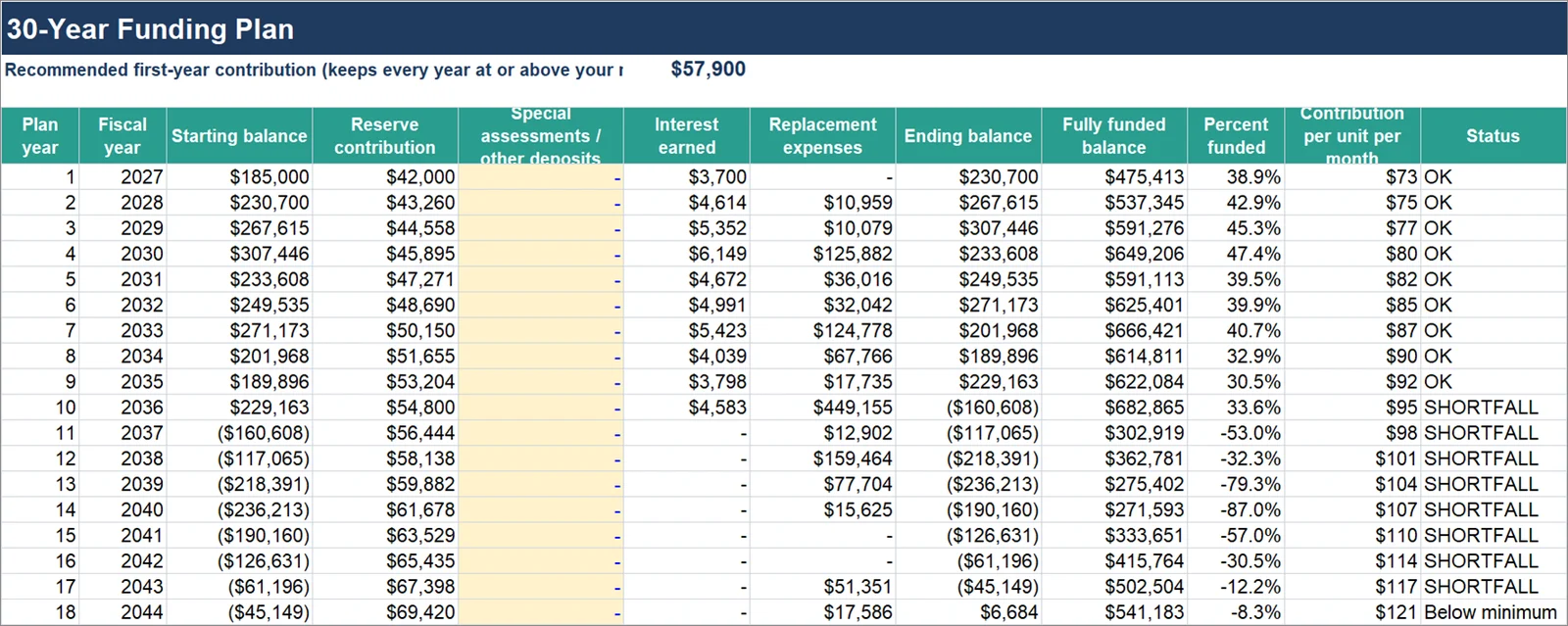Select percent funded cell -87.0%
This screenshot has height=626, width=1568.
click(x=1236, y=509)
